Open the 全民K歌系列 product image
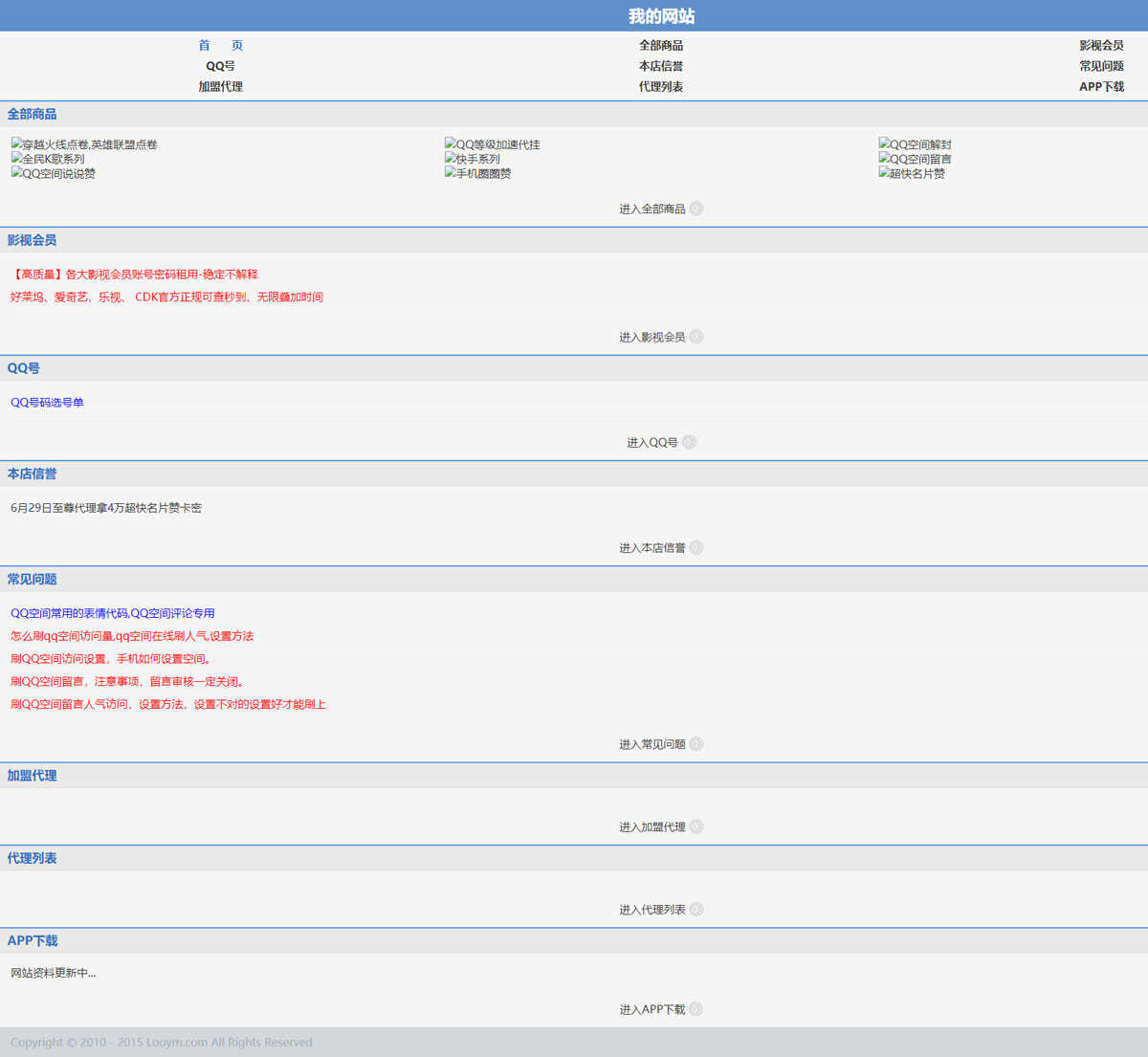1148x1057 pixels. (48, 159)
